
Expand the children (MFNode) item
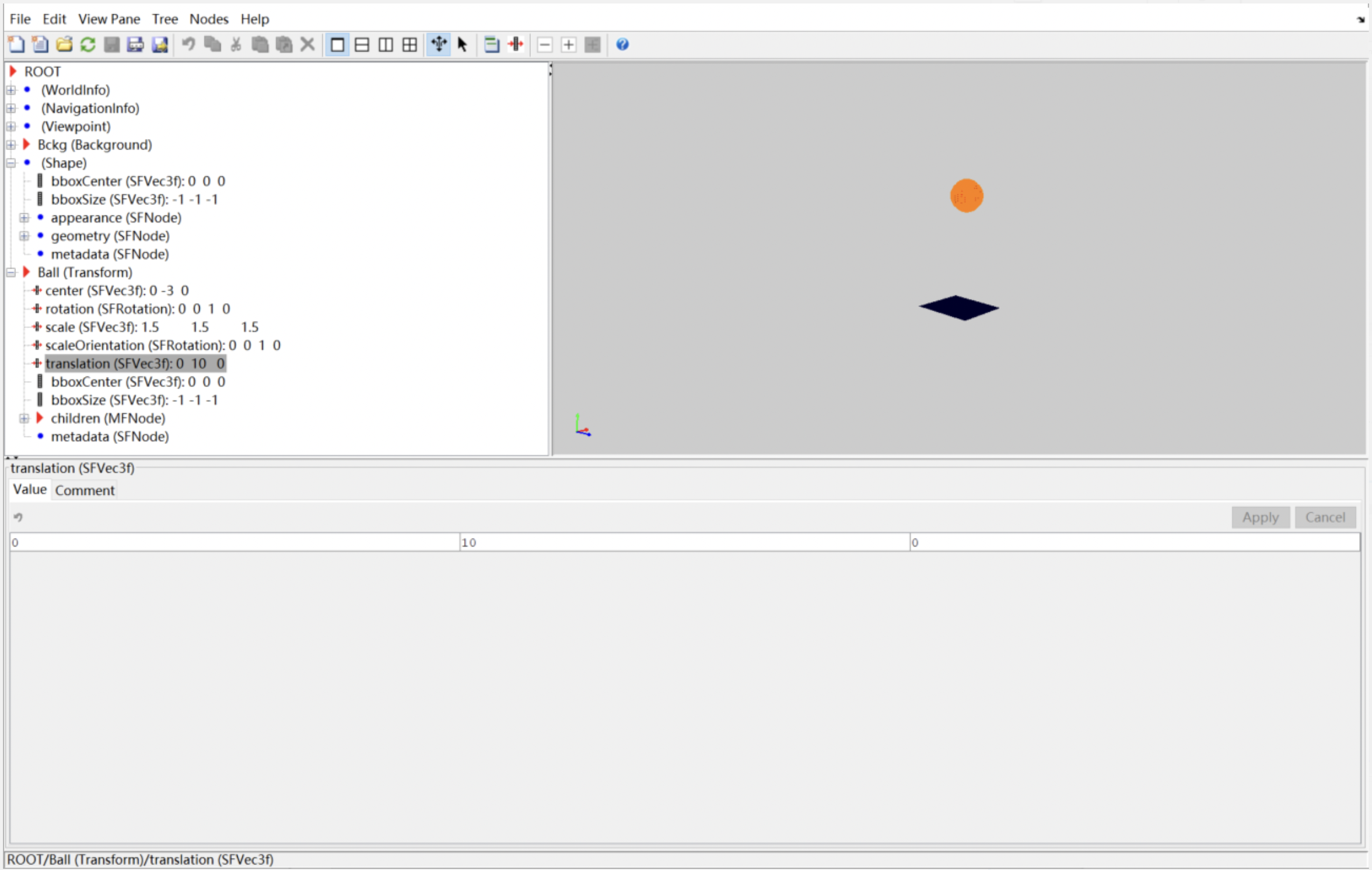tap(24, 418)
